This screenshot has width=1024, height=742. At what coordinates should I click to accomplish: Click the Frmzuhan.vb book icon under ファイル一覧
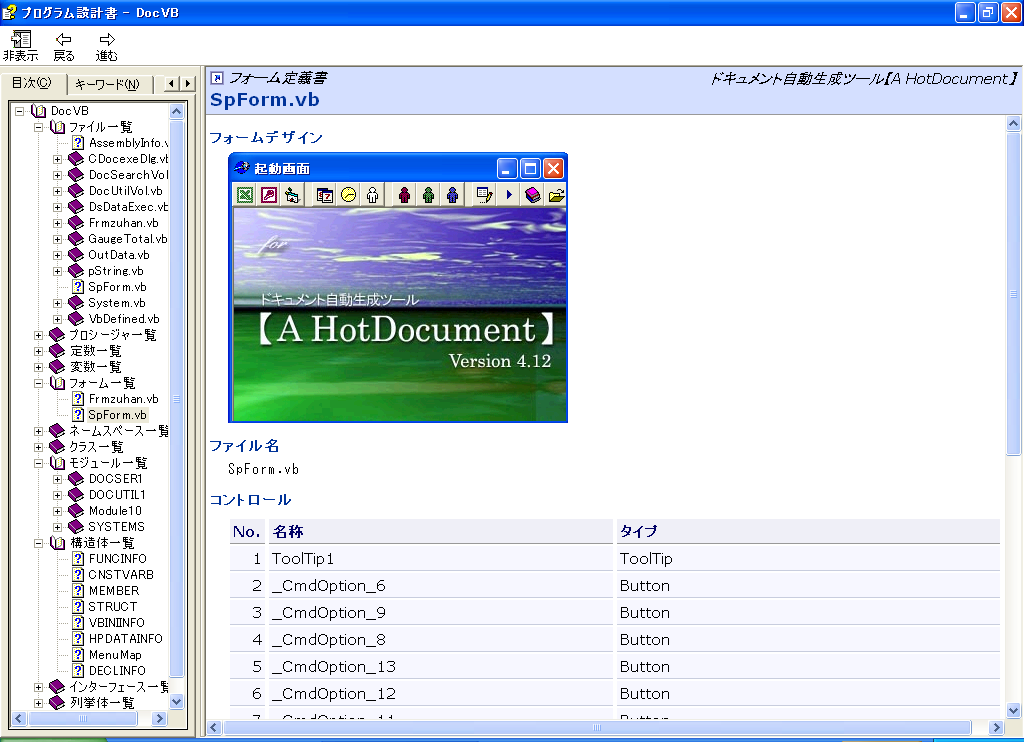pyautogui.click(x=76, y=223)
